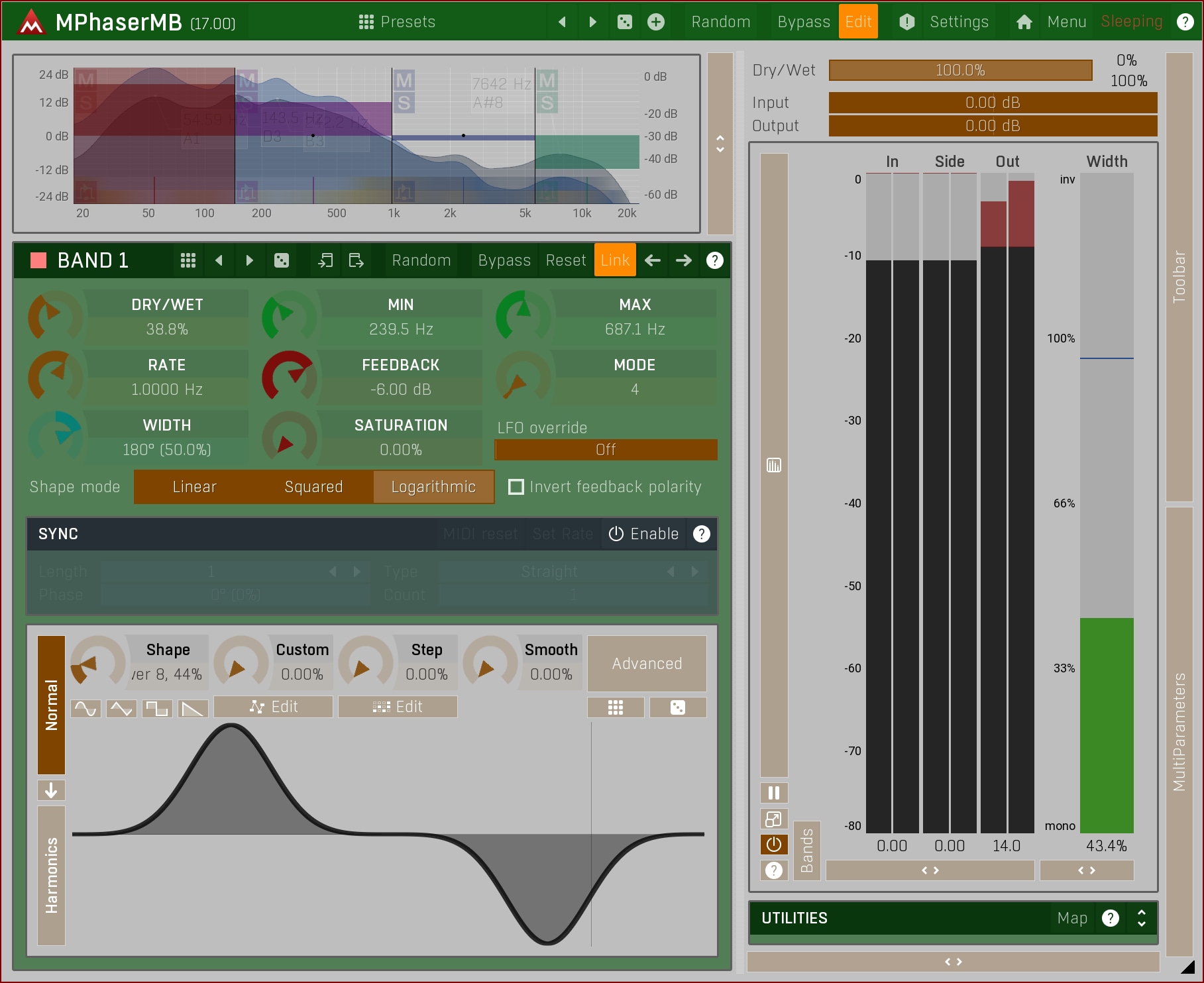
Task: Select the sine wave shape icon
Action: tap(86, 709)
